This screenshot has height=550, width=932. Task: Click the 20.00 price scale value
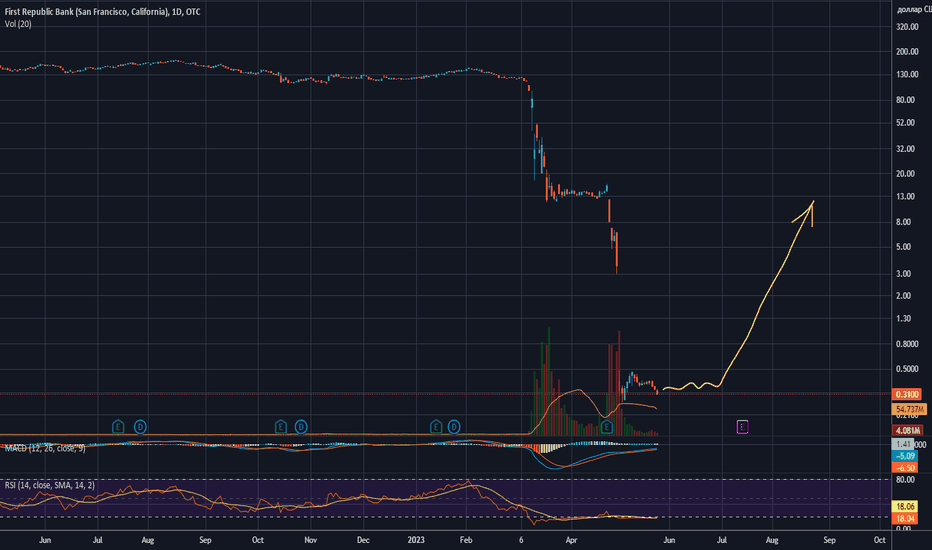point(905,174)
